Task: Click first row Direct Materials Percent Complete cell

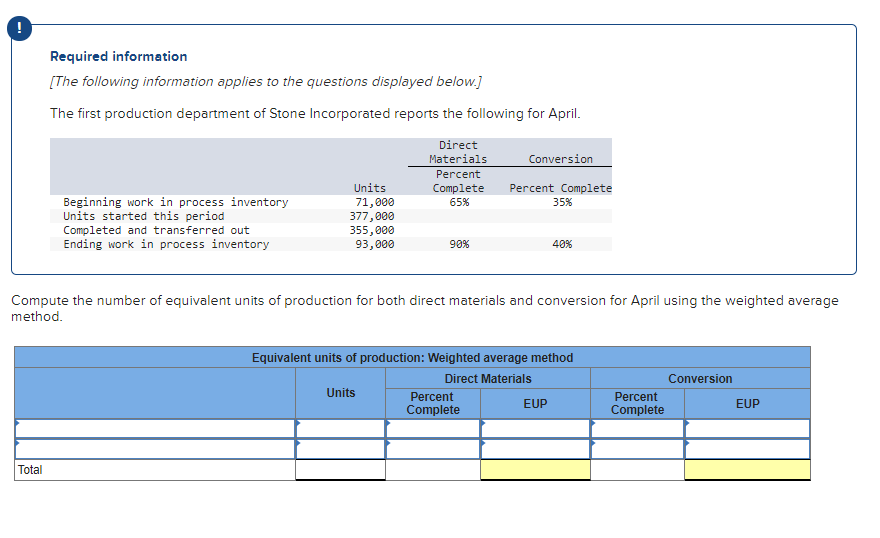Action: [x=433, y=429]
